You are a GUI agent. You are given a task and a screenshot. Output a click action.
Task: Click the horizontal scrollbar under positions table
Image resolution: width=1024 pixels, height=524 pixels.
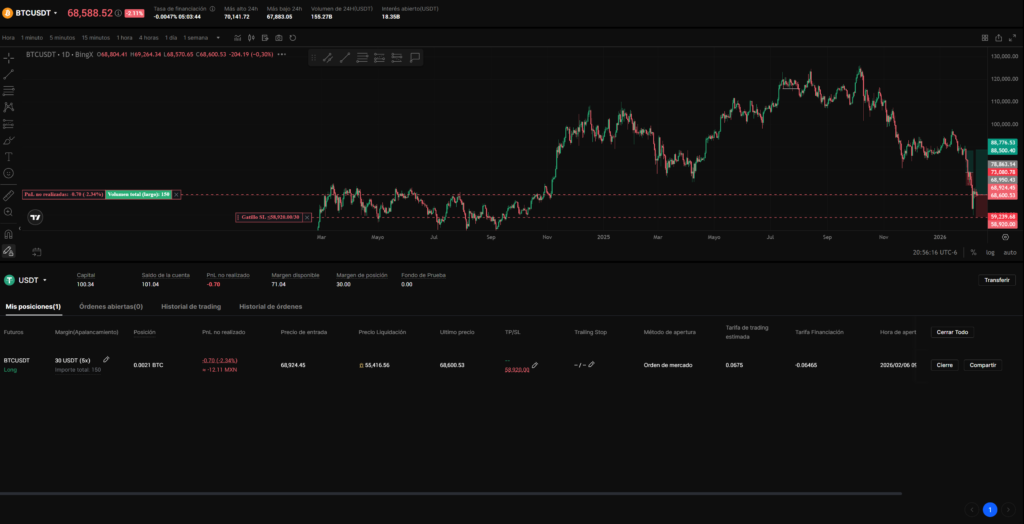click(x=450, y=493)
